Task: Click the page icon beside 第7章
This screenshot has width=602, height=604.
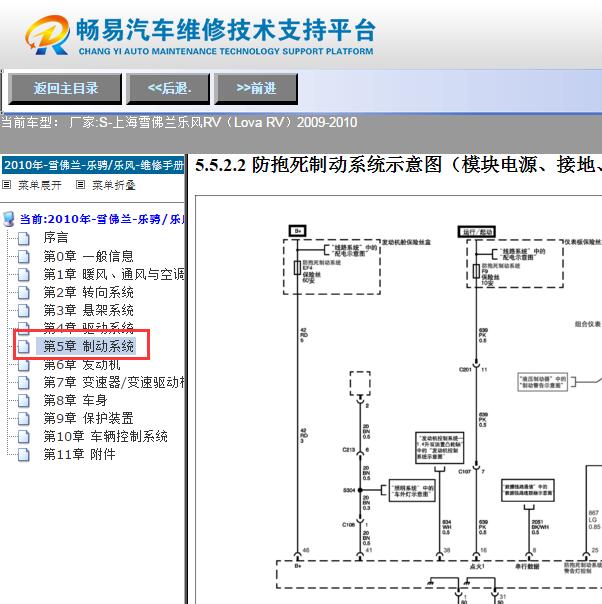Action: [x=24, y=383]
